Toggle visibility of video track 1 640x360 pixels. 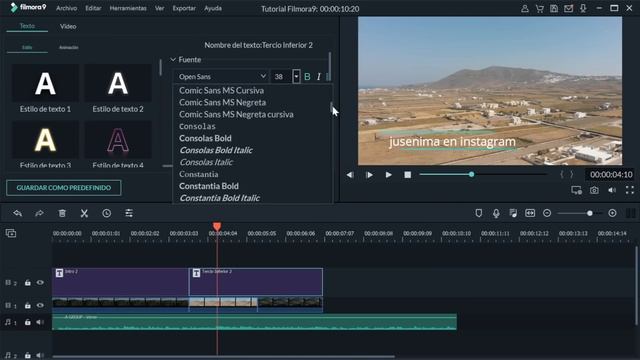pyautogui.click(x=40, y=305)
